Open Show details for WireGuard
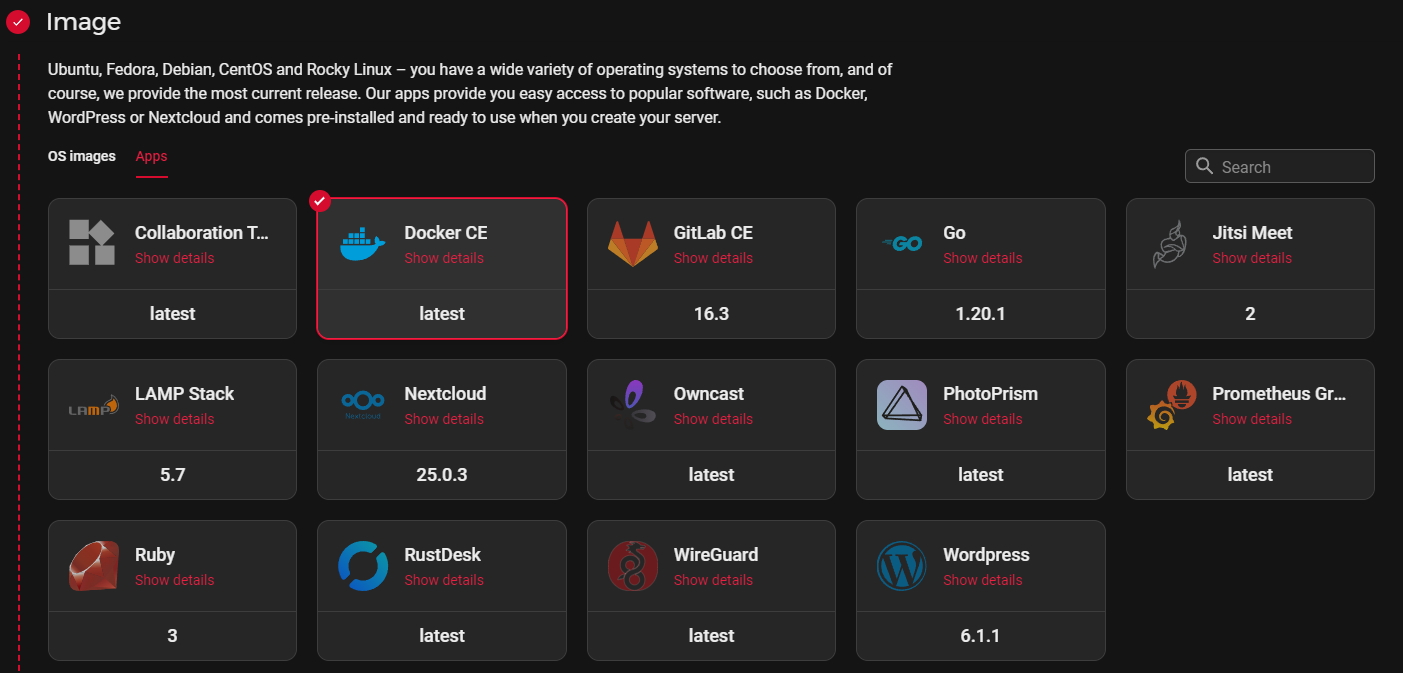1403x673 pixels. coord(713,580)
